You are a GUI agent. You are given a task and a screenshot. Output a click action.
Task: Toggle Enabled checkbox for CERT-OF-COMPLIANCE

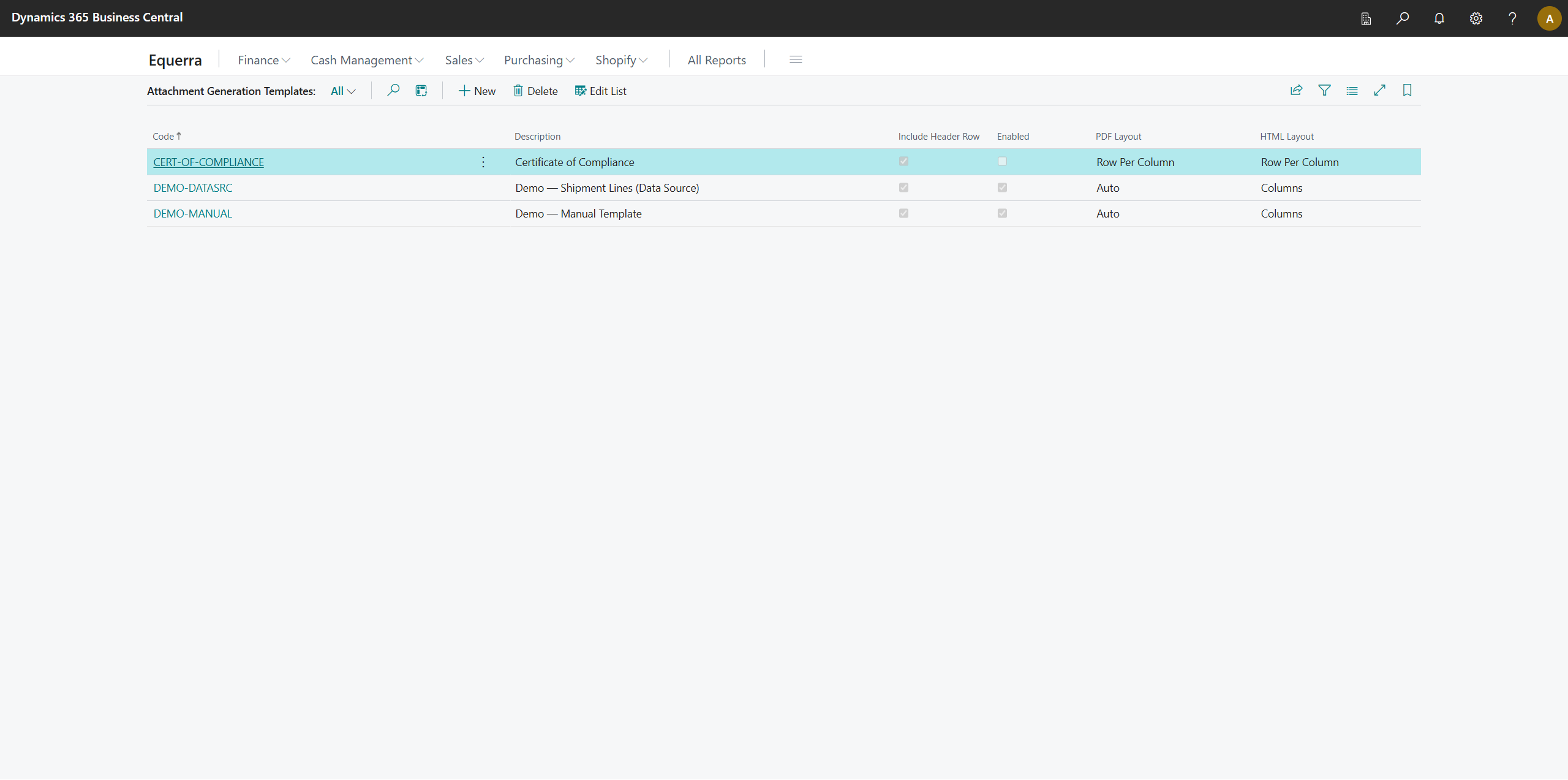click(x=1002, y=161)
